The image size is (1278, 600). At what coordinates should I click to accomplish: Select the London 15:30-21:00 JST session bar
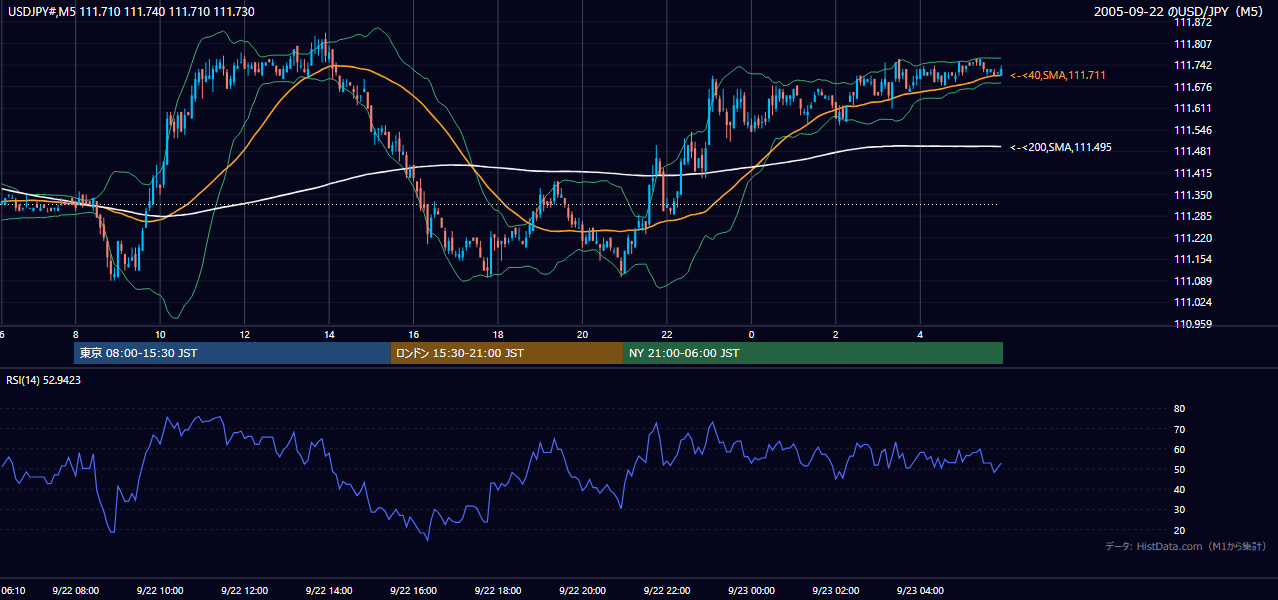507,353
